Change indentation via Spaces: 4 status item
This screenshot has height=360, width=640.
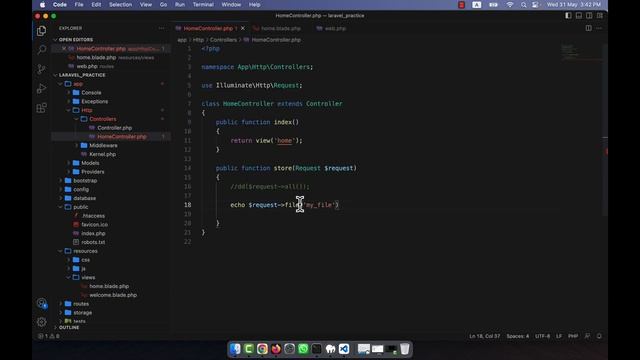[x=518, y=336]
